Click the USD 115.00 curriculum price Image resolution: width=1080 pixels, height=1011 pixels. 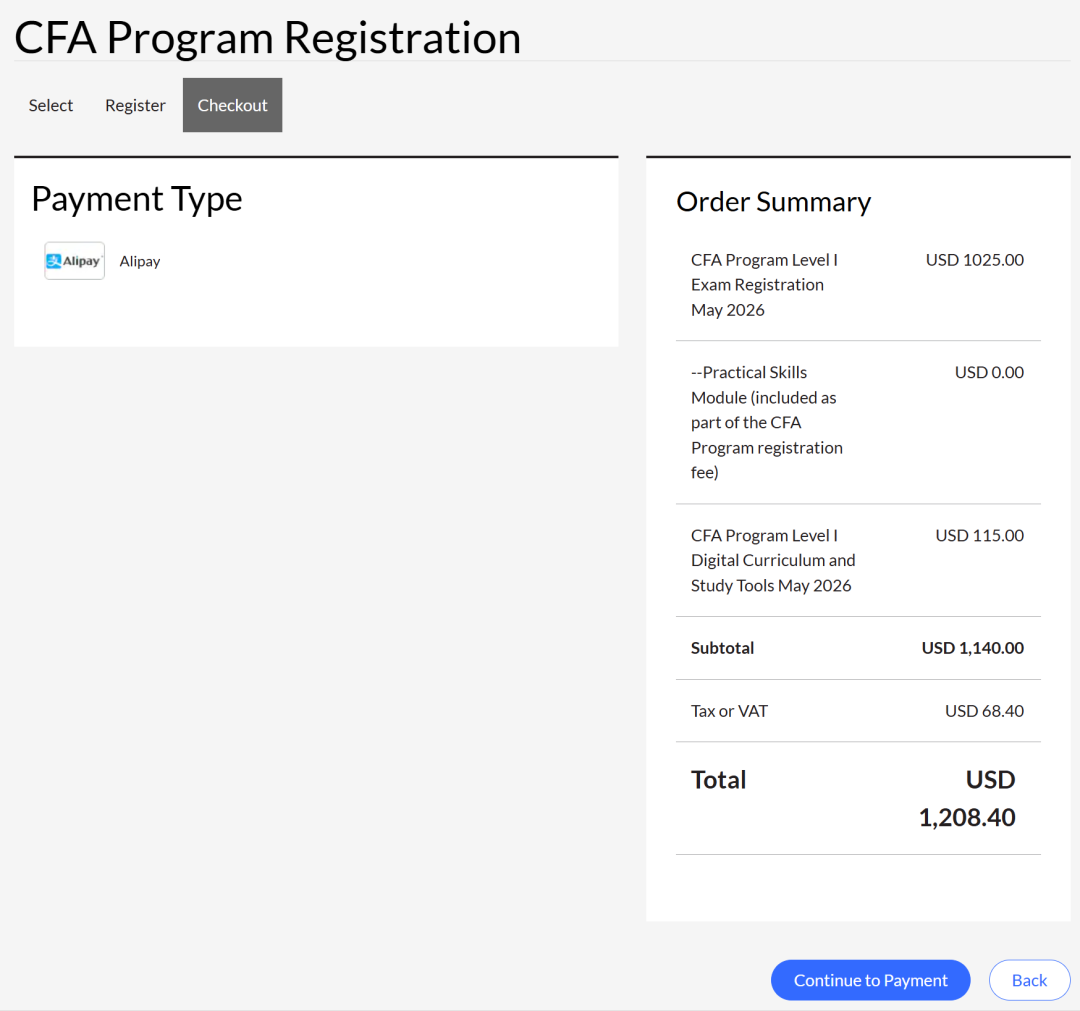(979, 536)
